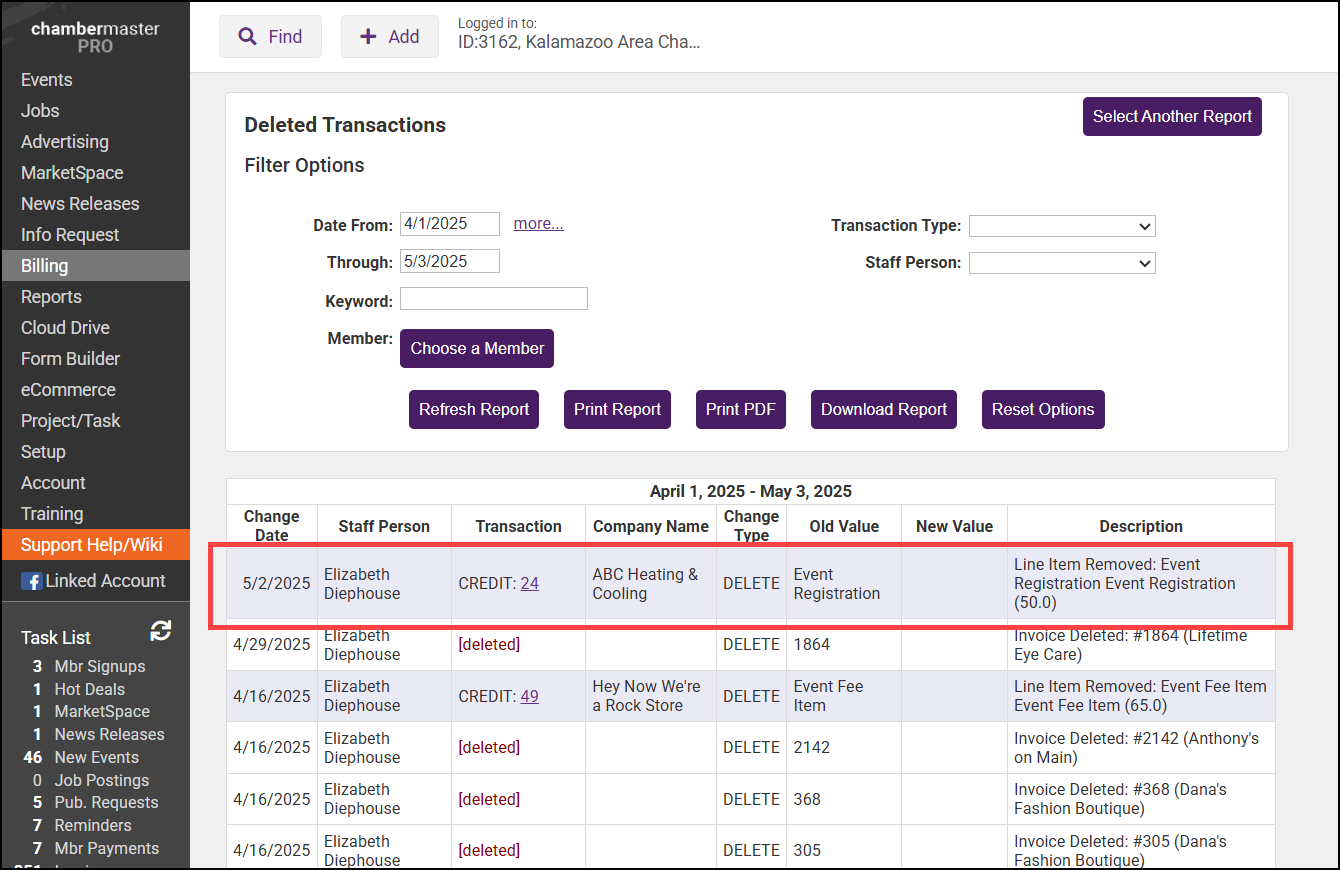
Task: Click the Refresh Report button
Action: 474,410
